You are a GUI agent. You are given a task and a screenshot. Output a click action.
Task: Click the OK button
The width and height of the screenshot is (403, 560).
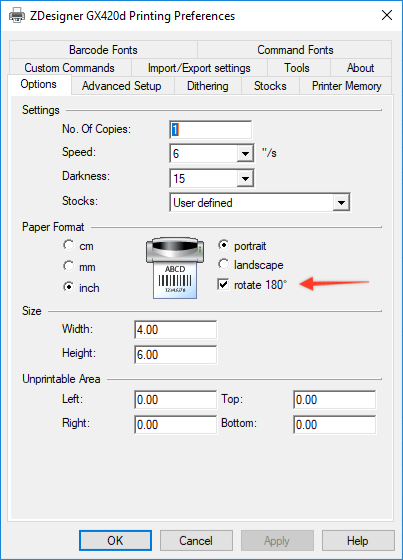click(x=115, y=540)
